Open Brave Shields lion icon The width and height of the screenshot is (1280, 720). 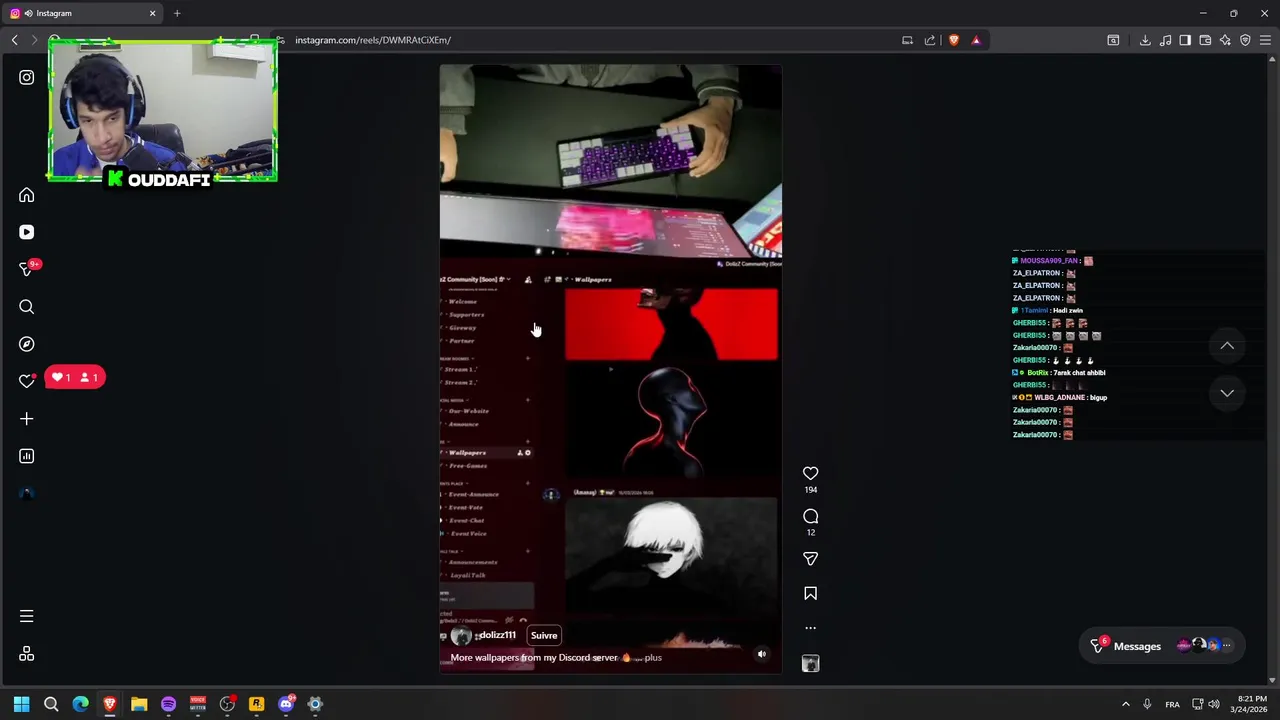(954, 40)
